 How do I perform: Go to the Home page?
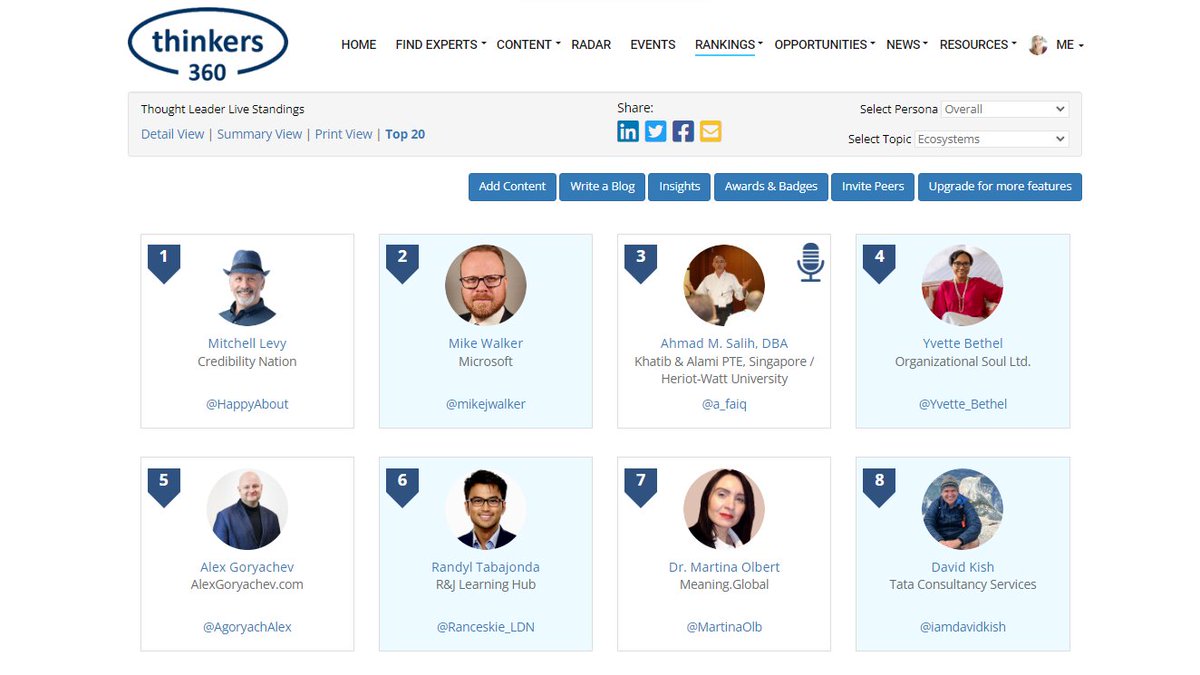click(x=359, y=45)
